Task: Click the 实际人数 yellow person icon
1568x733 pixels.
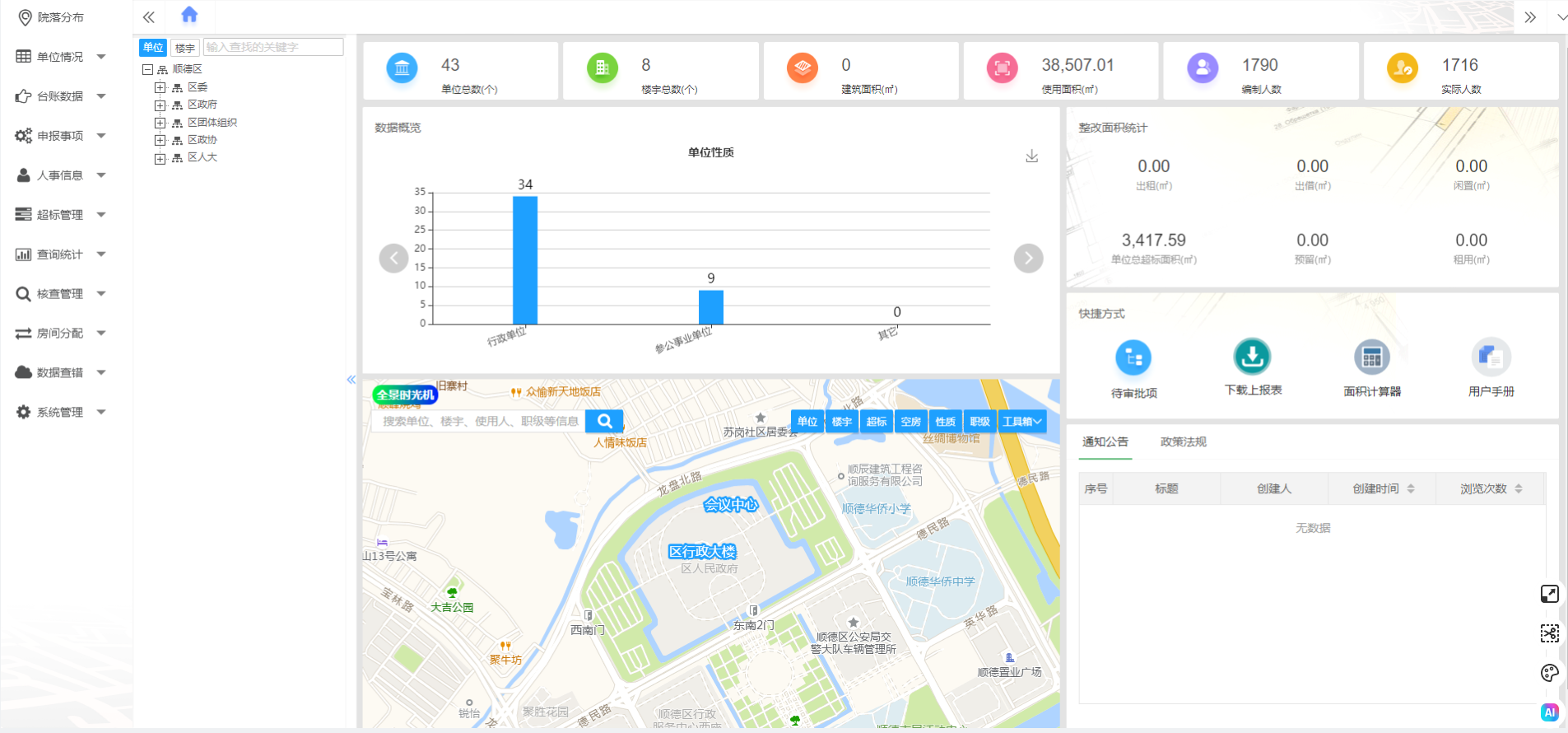Action: (1403, 68)
